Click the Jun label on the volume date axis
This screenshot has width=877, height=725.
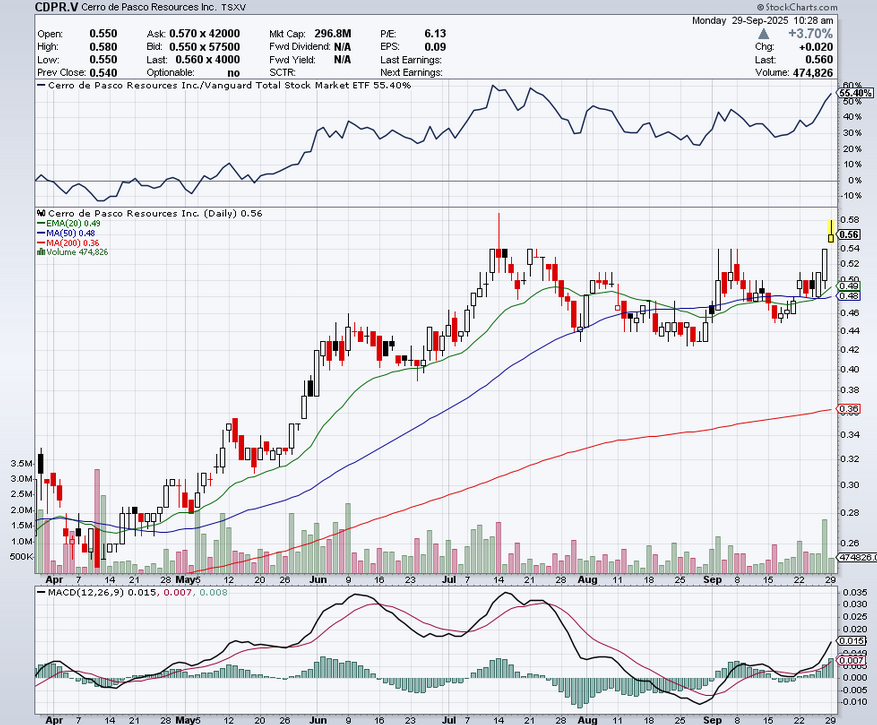coord(318,580)
